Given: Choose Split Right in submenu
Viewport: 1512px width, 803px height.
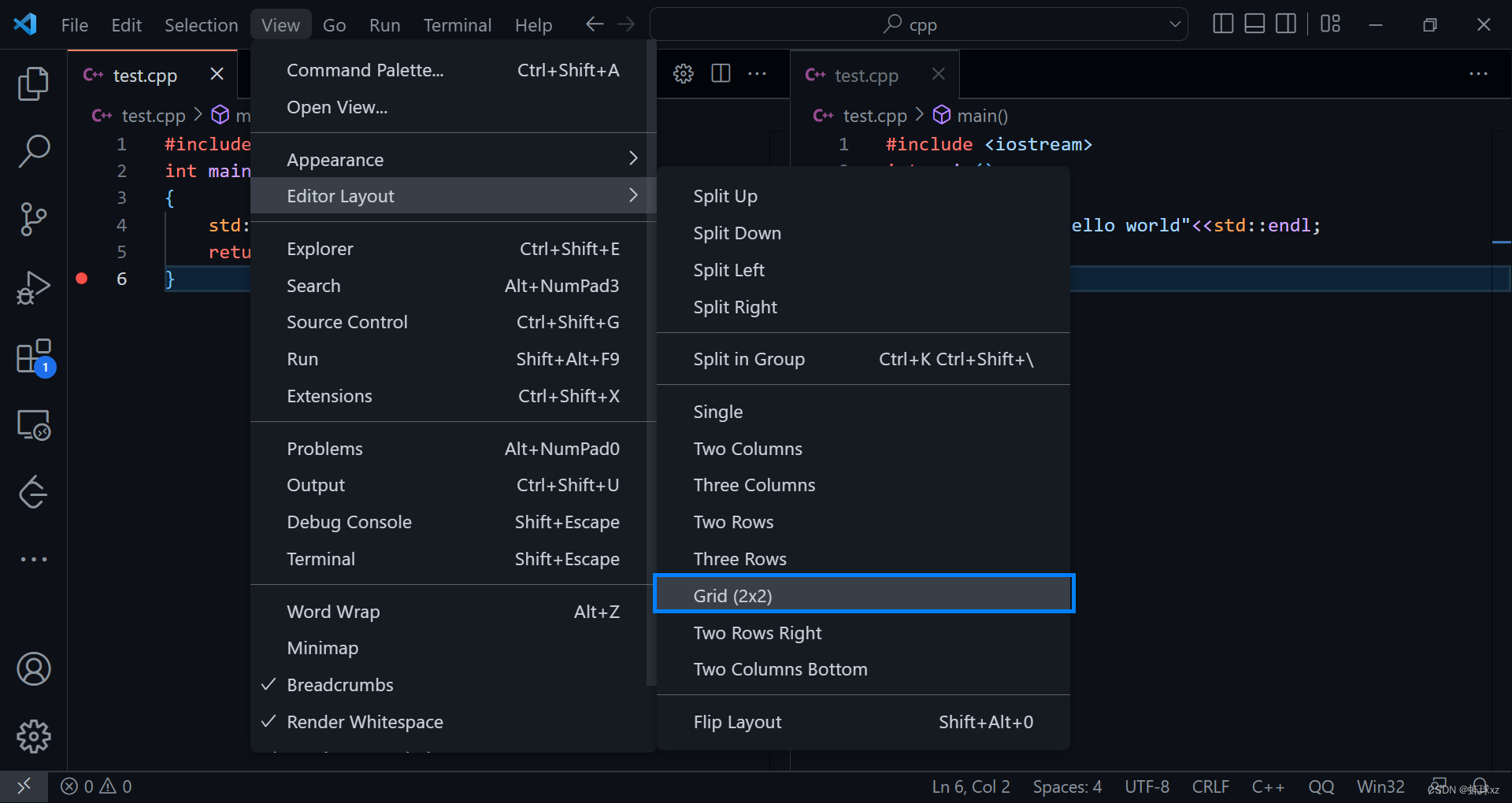Looking at the screenshot, I should [x=863, y=307].
